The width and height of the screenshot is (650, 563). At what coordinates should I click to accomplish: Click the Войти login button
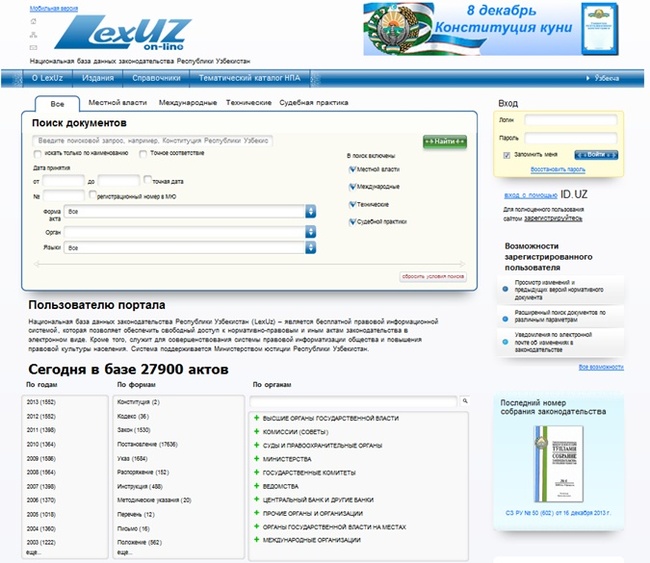click(x=596, y=155)
